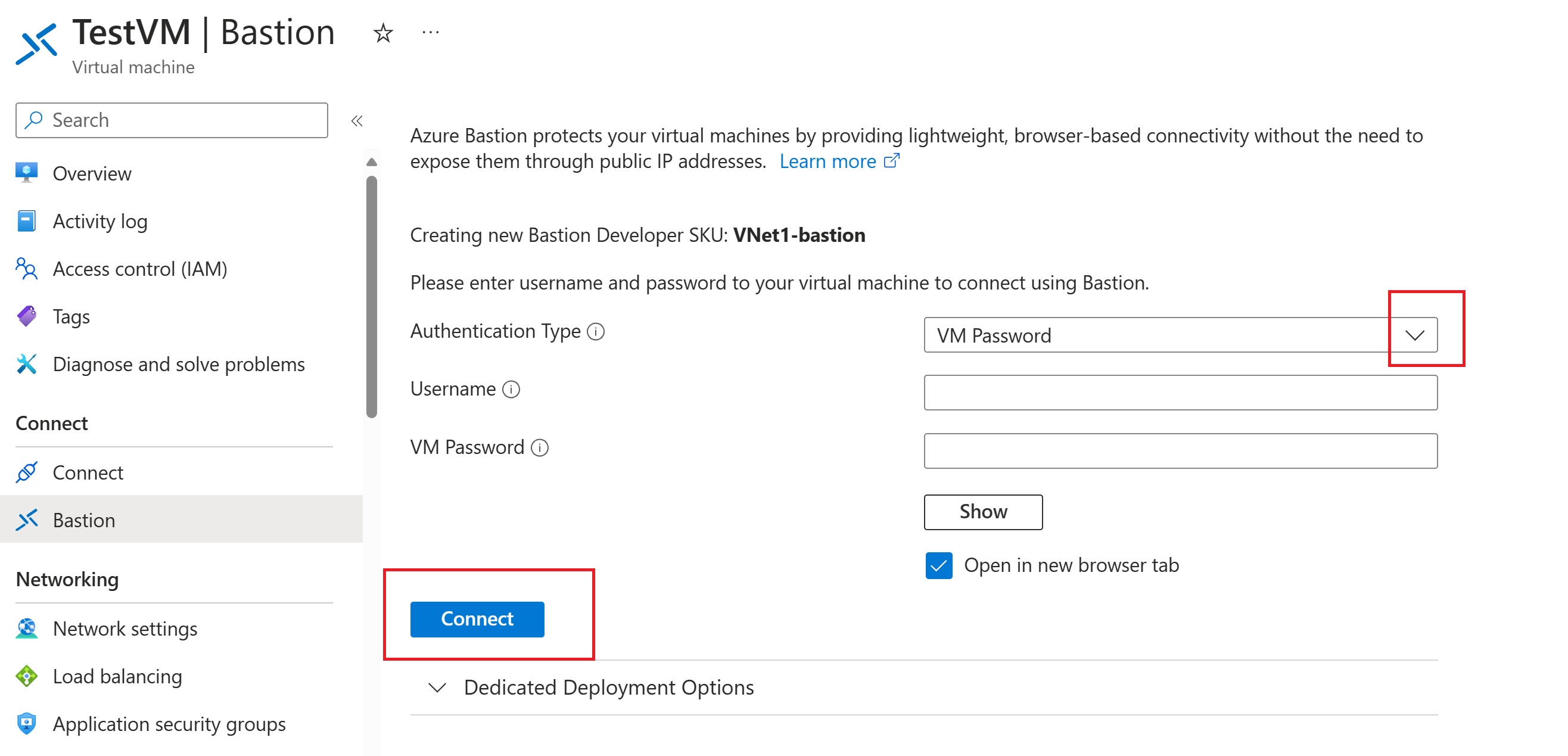The image size is (1568, 756).
Task: Open Tags via the purple tag icon
Action: 26,316
